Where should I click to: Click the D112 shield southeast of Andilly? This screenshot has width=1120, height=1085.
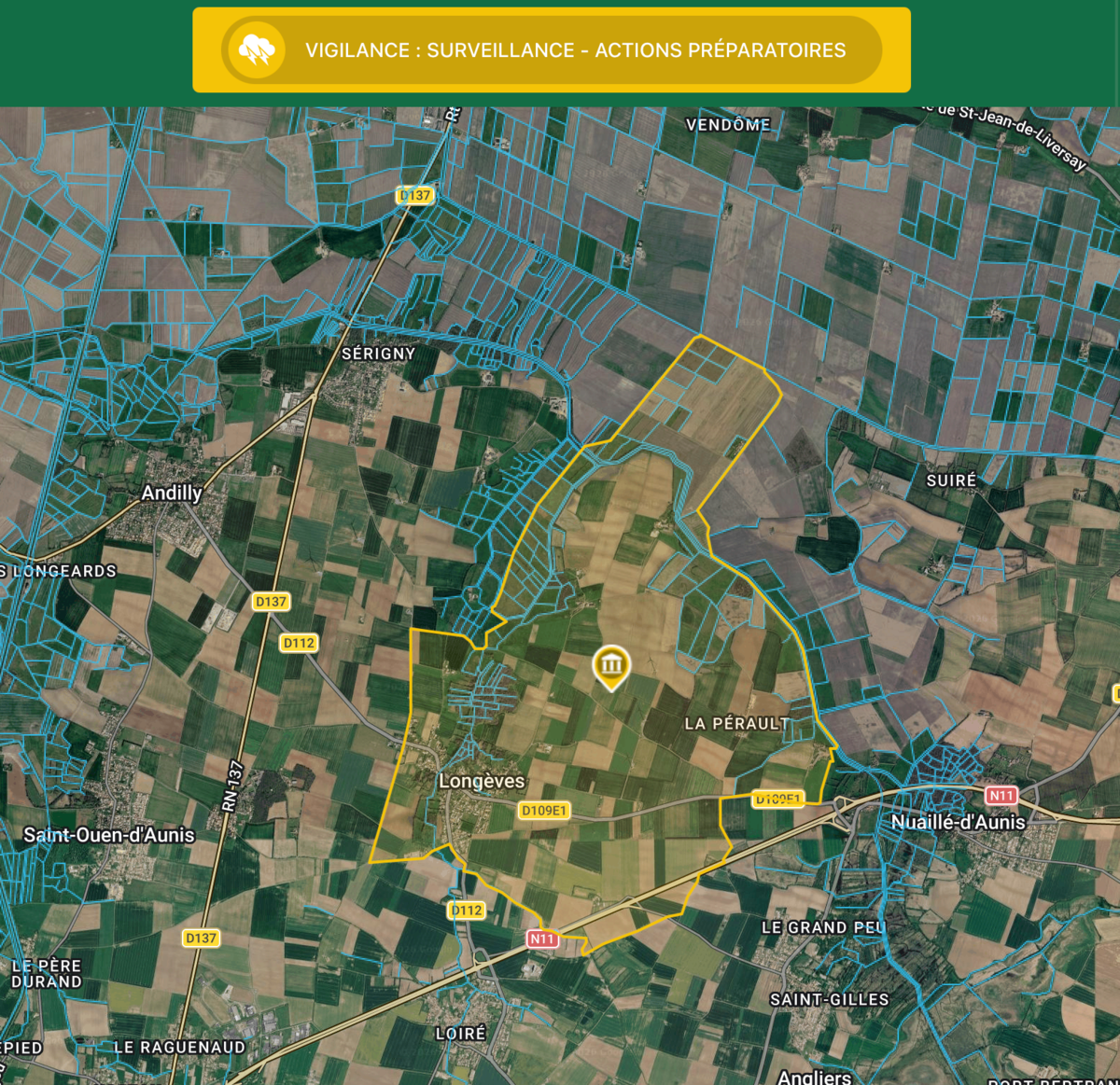point(299,643)
